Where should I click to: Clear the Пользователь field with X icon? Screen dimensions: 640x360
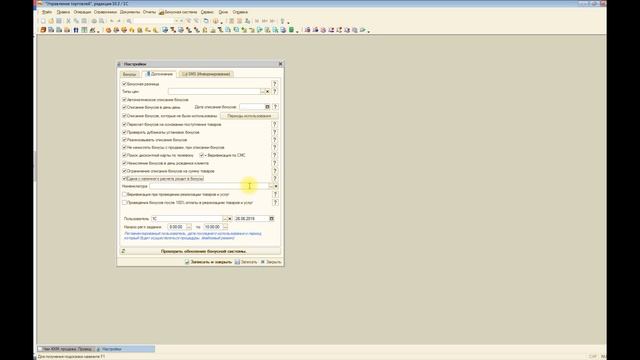pos(230,219)
